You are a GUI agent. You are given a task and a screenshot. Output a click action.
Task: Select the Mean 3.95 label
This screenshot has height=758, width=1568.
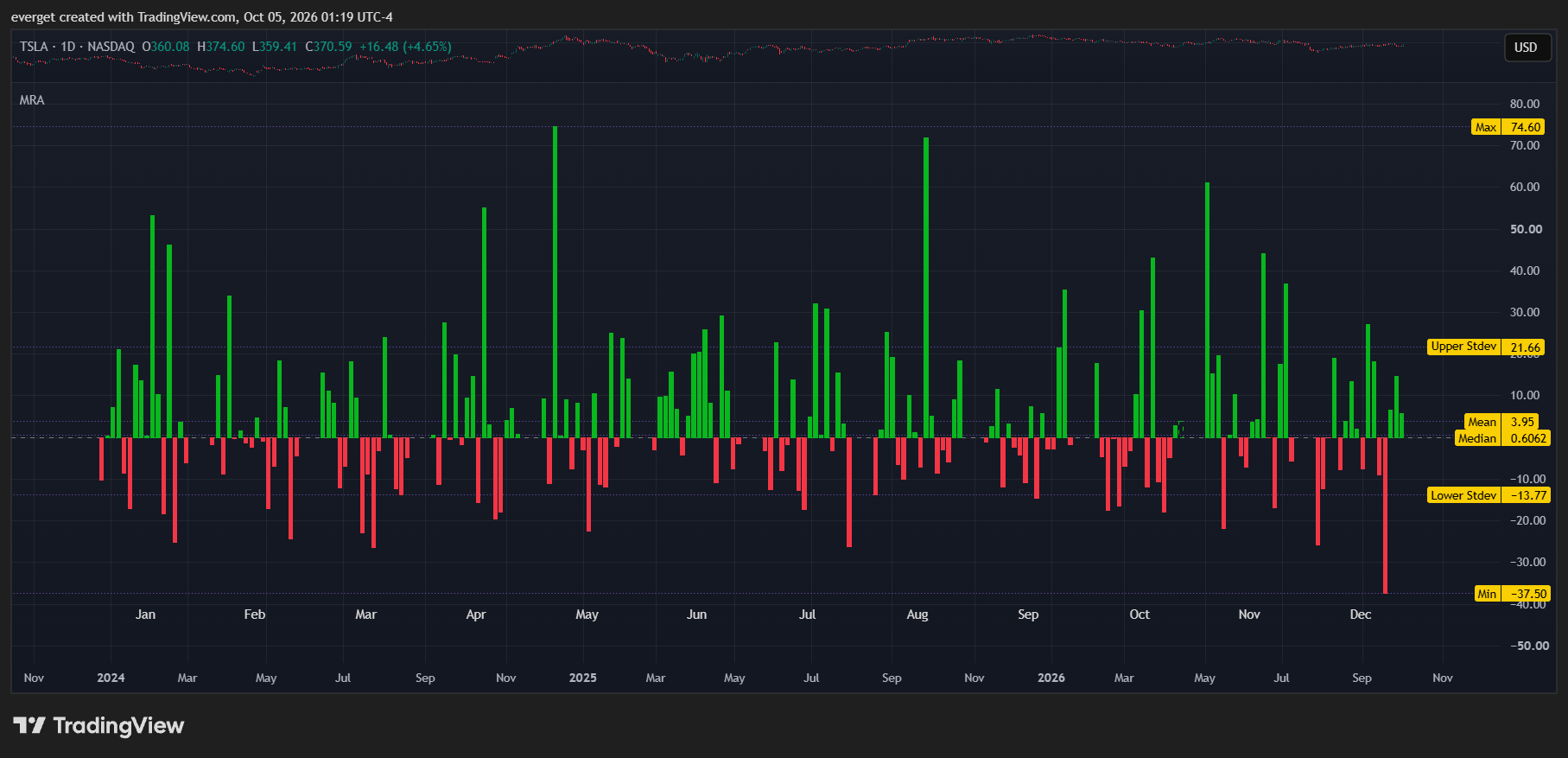click(x=1501, y=422)
